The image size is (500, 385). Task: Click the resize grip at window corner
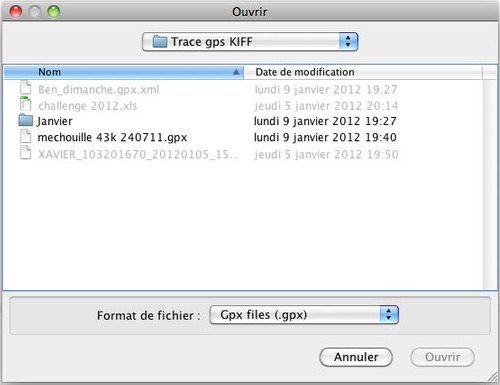[493, 377]
